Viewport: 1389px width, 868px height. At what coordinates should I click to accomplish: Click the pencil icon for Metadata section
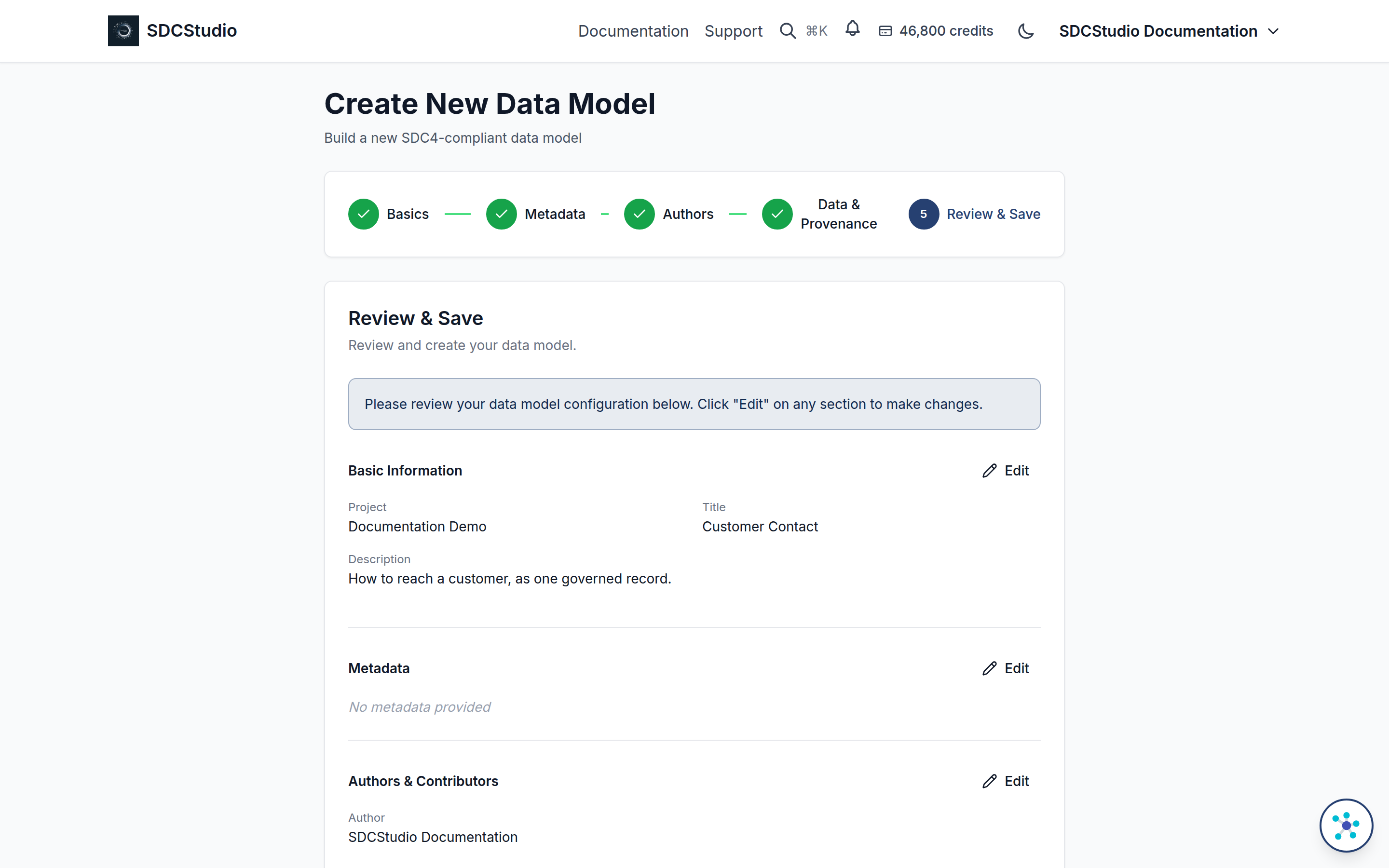click(x=989, y=668)
